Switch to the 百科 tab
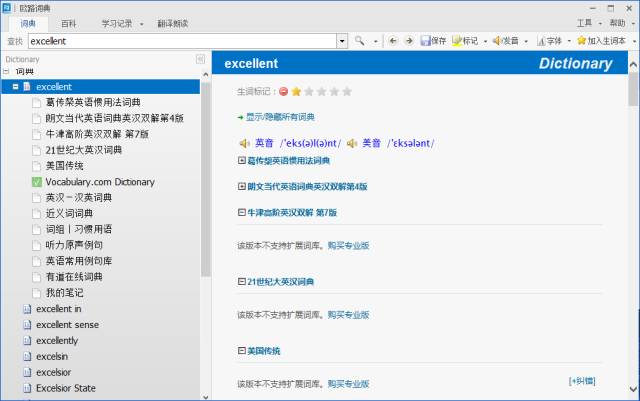Image resolution: width=640 pixels, height=401 pixels. tap(69, 23)
